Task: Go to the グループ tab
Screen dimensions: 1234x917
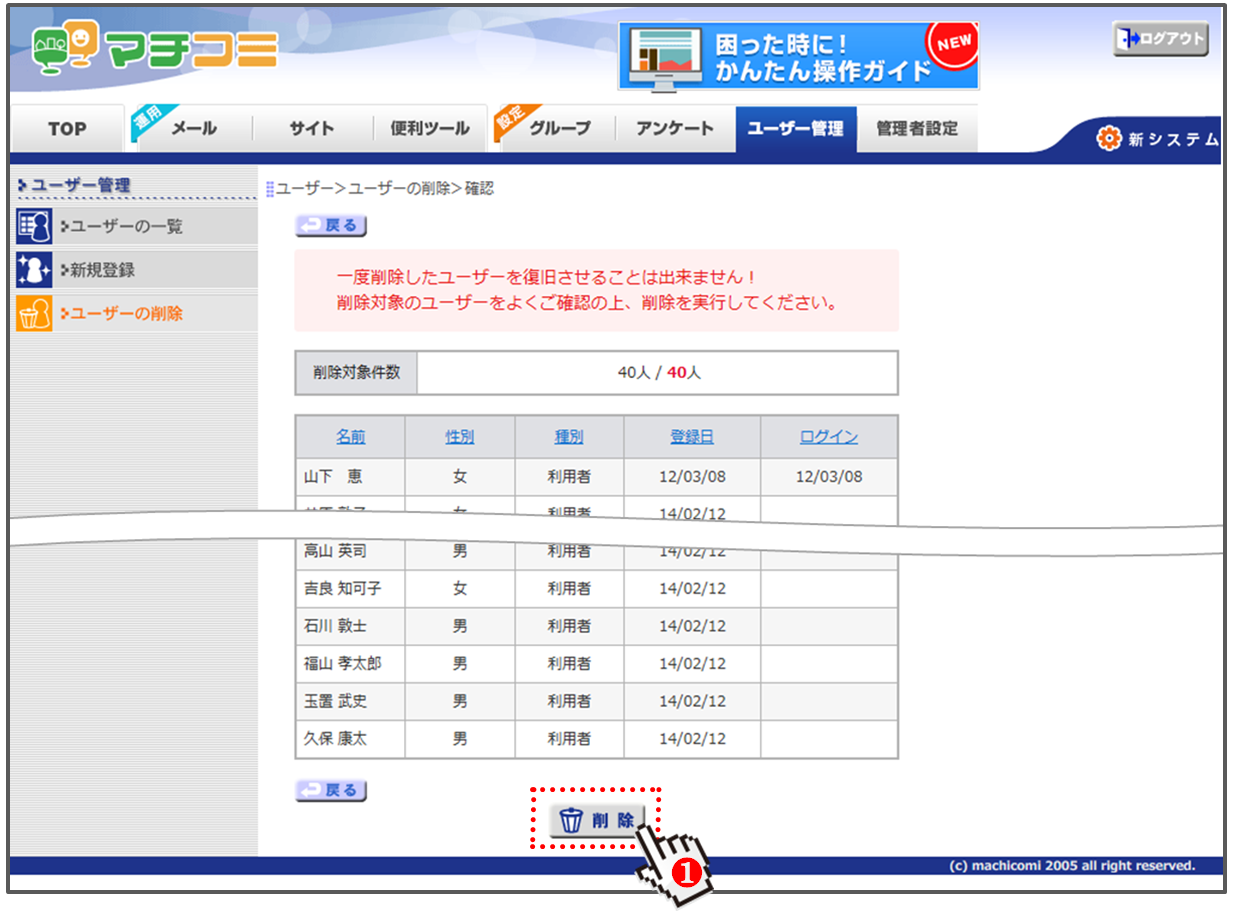Action: click(558, 129)
